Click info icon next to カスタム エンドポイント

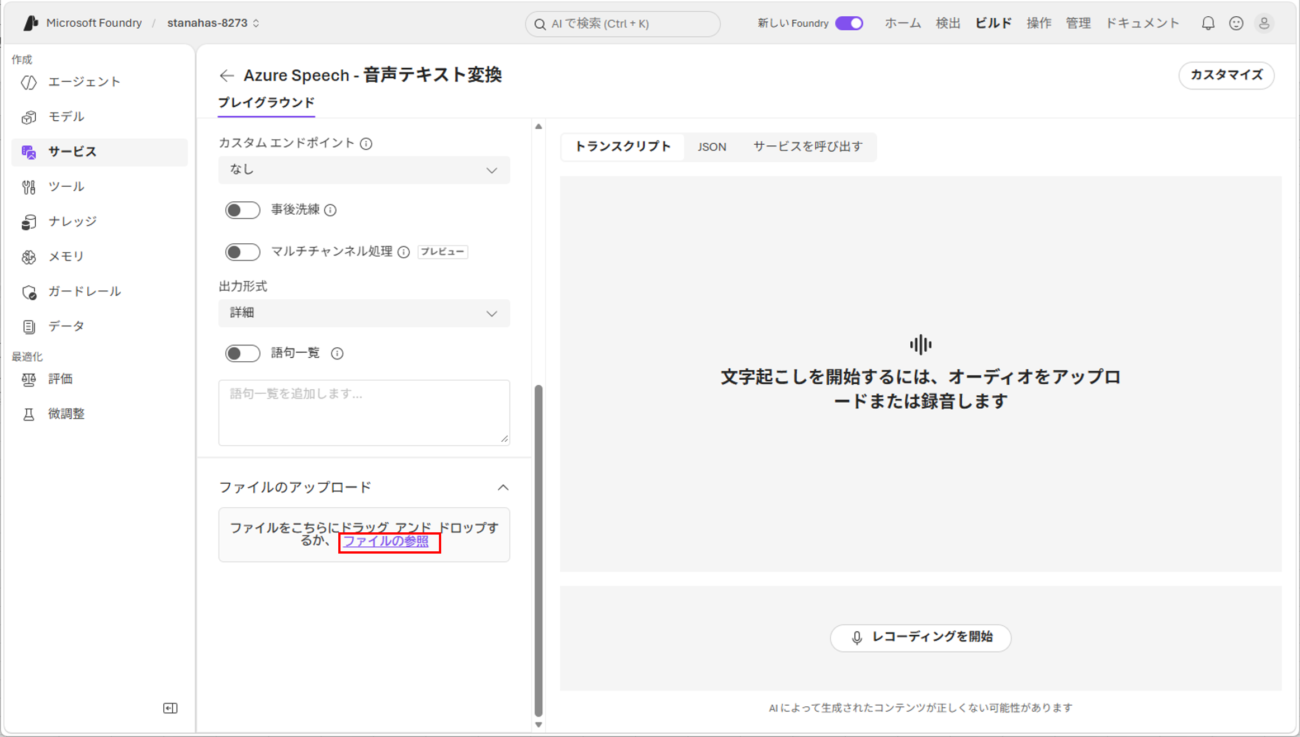coord(366,144)
